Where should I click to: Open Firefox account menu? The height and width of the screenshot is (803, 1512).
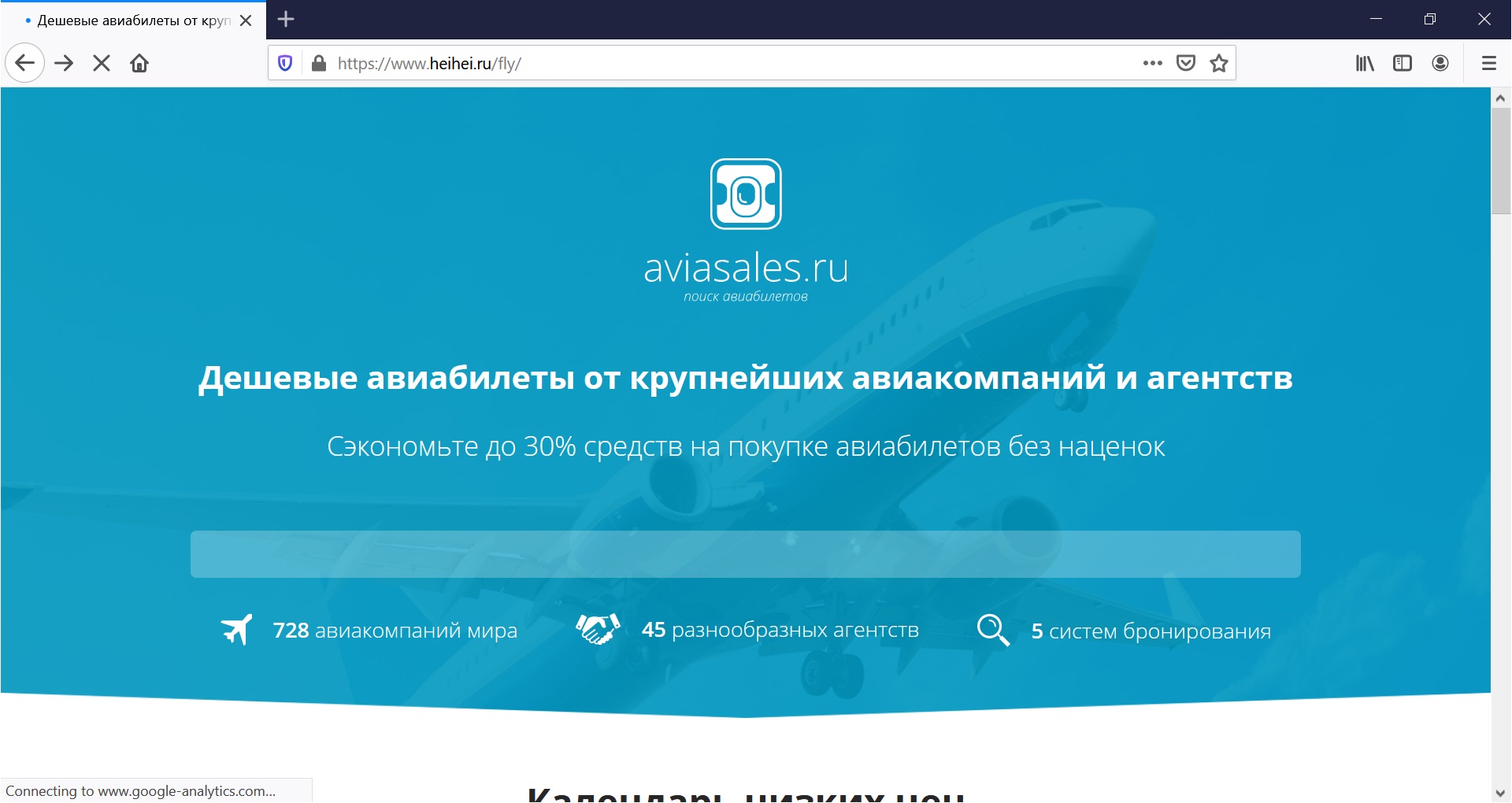(1440, 63)
